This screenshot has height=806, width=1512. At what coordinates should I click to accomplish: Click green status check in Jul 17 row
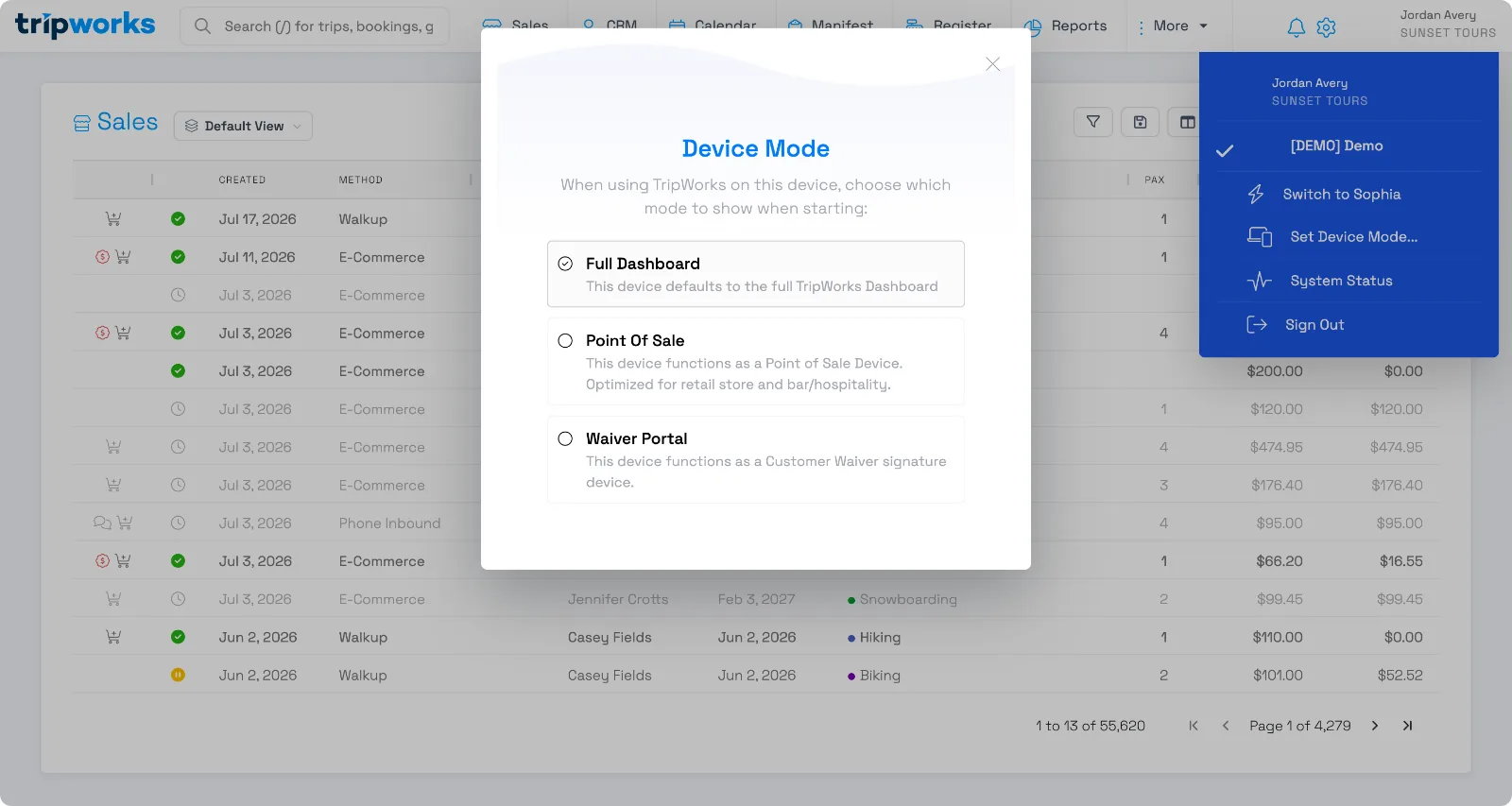click(x=178, y=218)
